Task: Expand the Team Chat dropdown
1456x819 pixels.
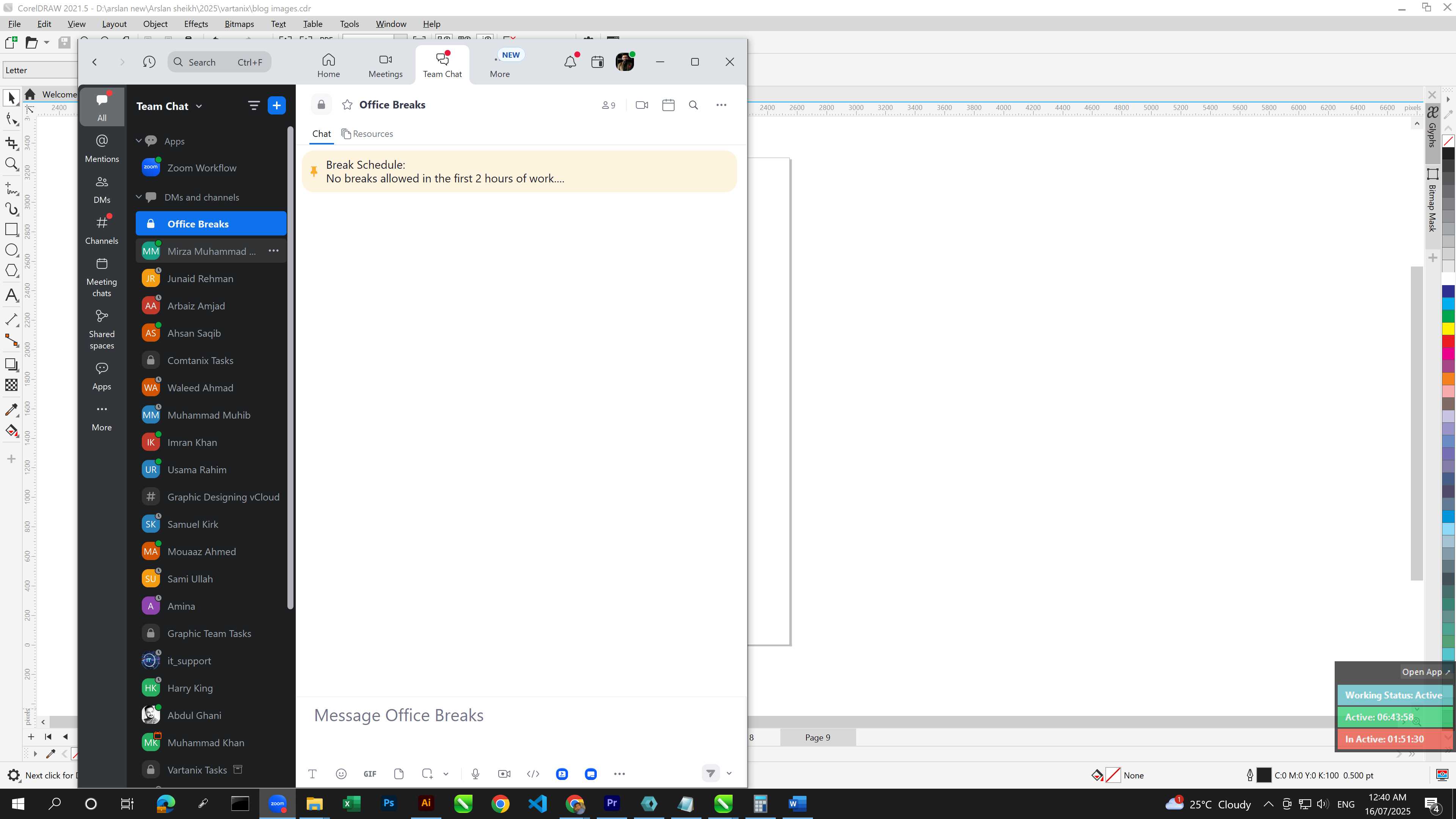Action: pyautogui.click(x=169, y=106)
